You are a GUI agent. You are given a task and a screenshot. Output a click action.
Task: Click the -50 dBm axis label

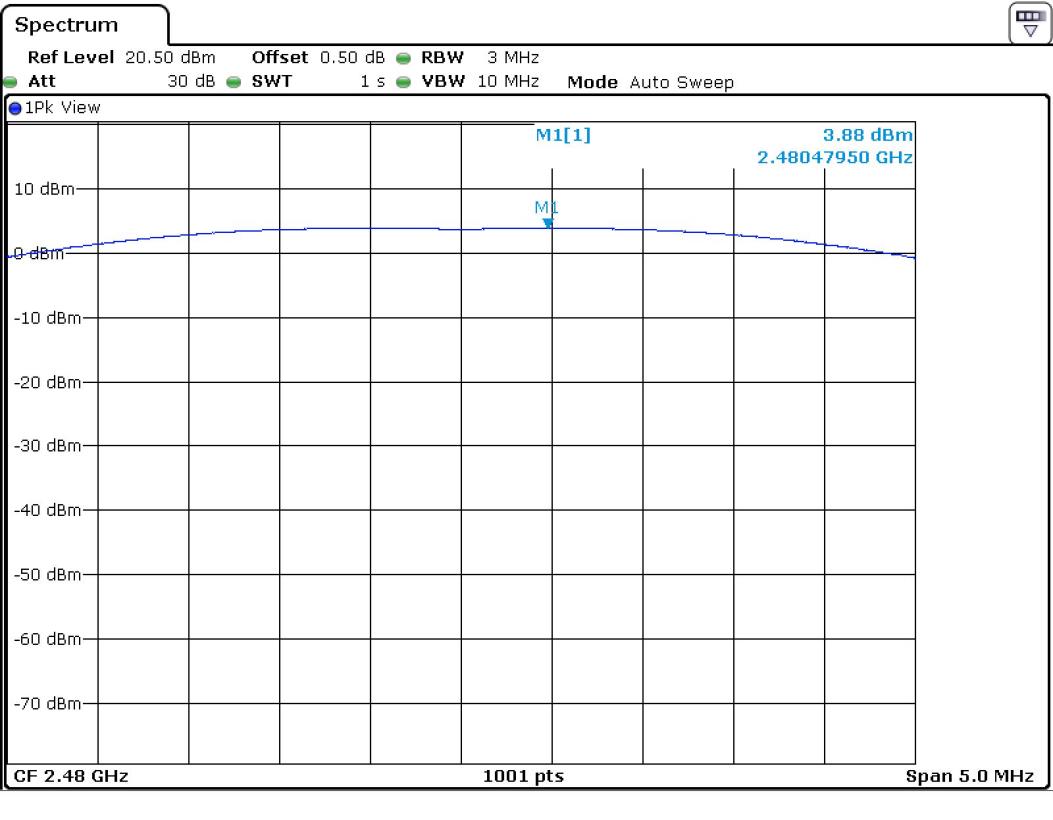[x=47, y=574]
